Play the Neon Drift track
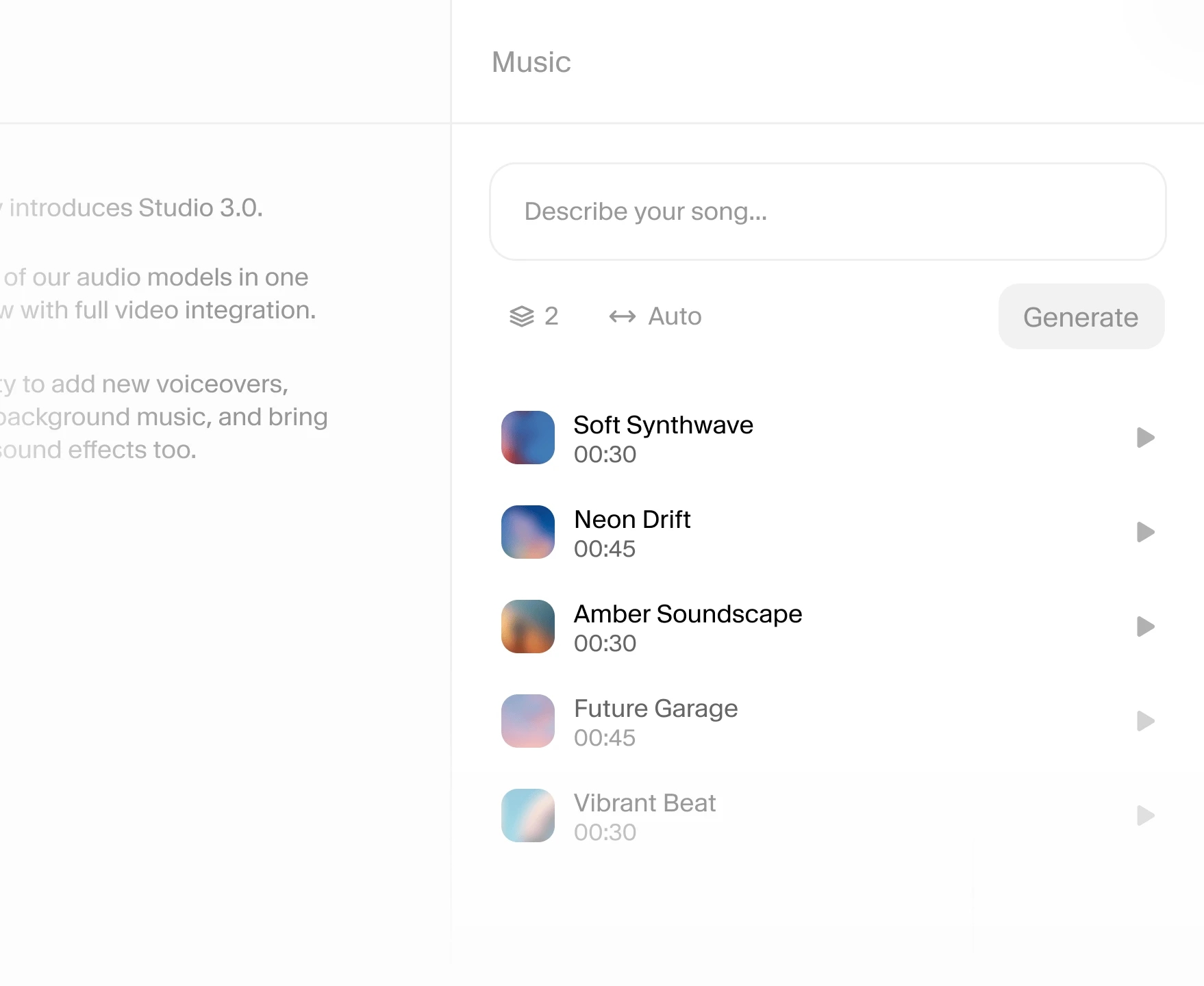Screen dimensions: 1204x986 tap(1144, 532)
